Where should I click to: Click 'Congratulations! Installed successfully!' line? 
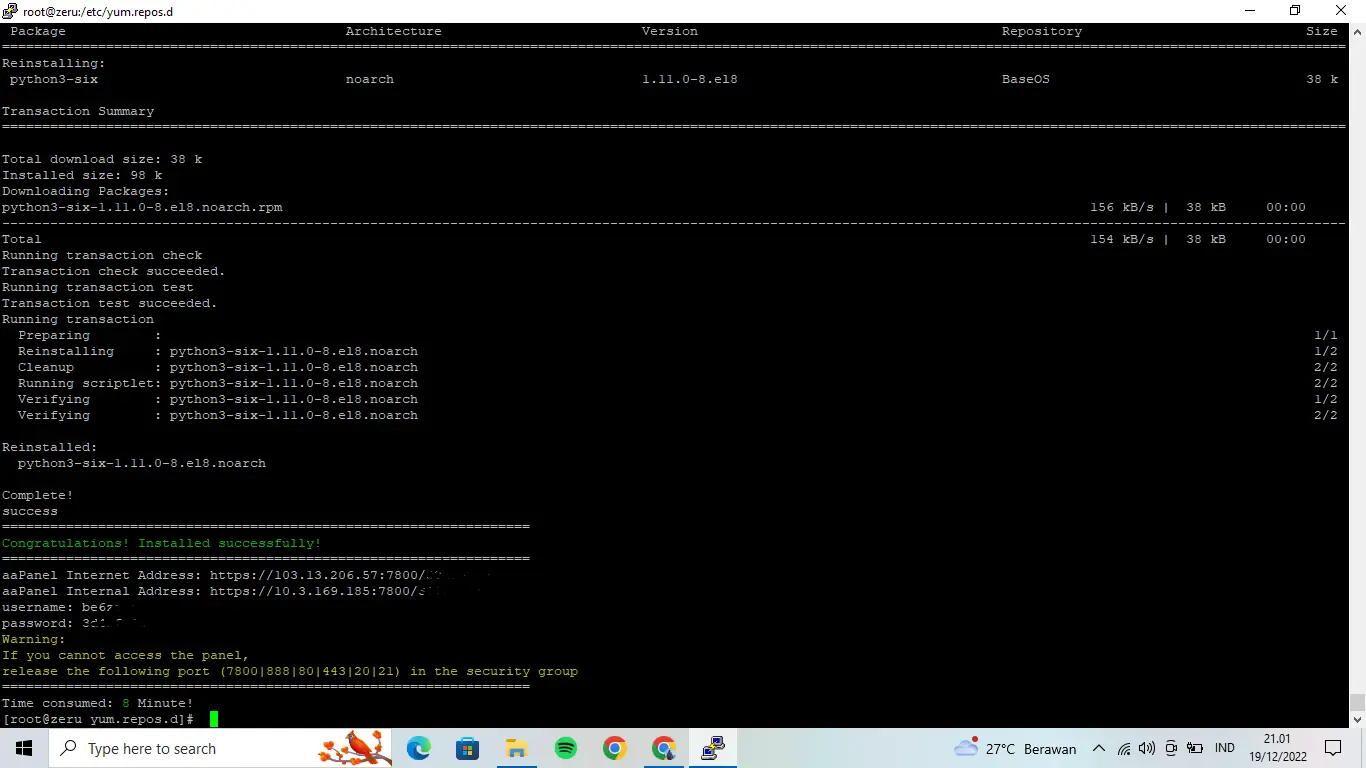(162, 543)
